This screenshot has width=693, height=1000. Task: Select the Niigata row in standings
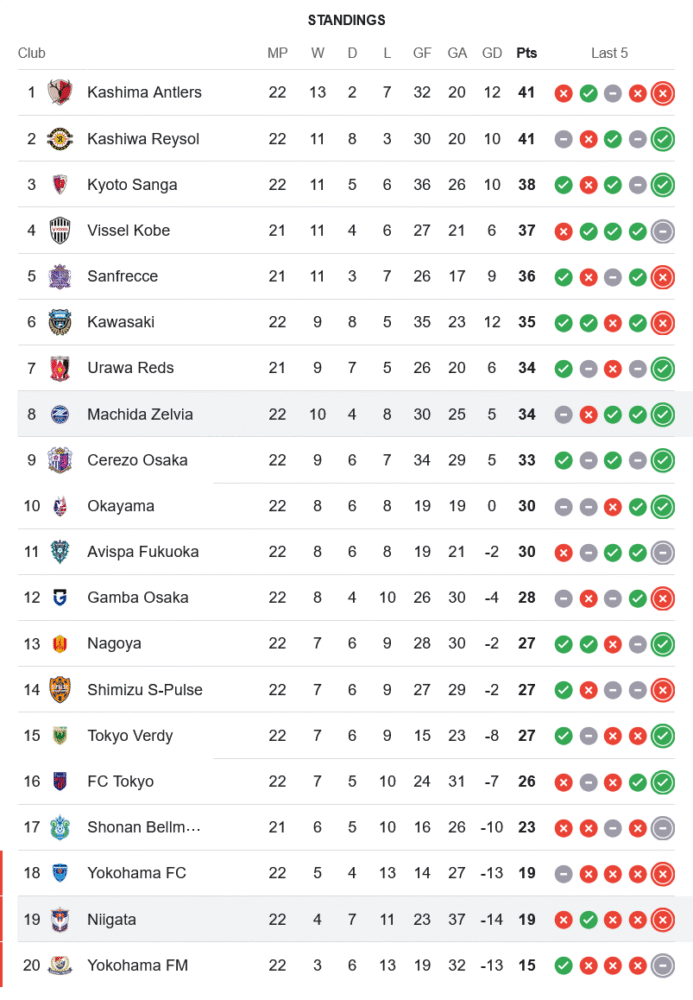coord(346,919)
